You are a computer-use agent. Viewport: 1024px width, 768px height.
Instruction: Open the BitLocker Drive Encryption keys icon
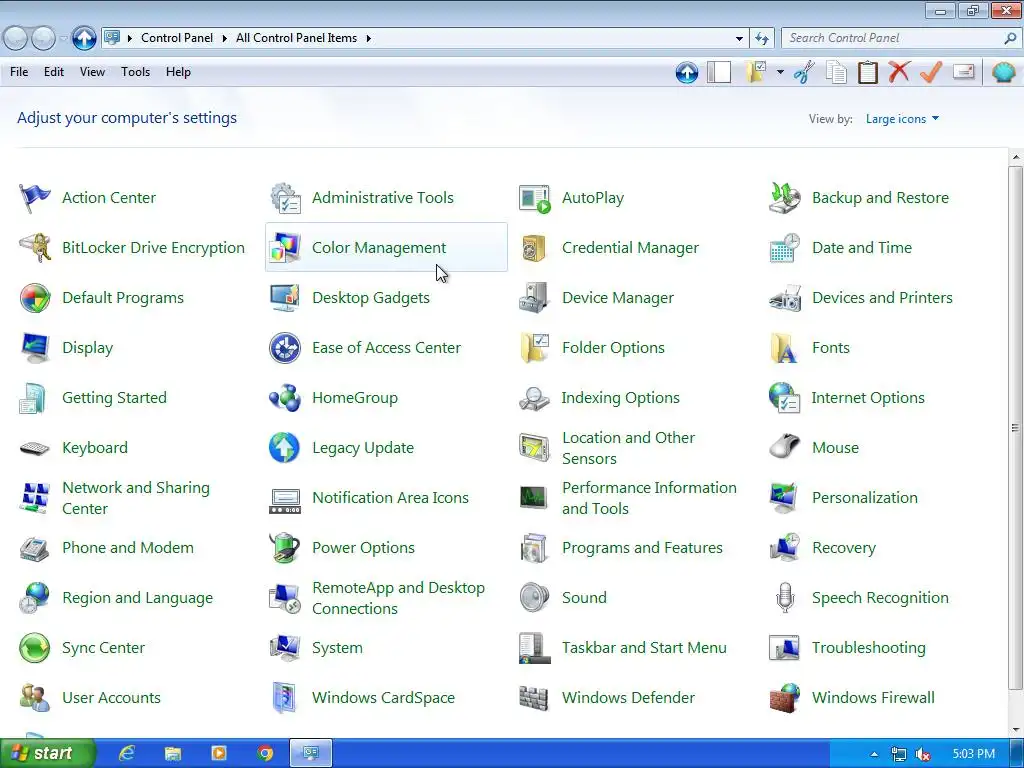(x=35, y=248)
